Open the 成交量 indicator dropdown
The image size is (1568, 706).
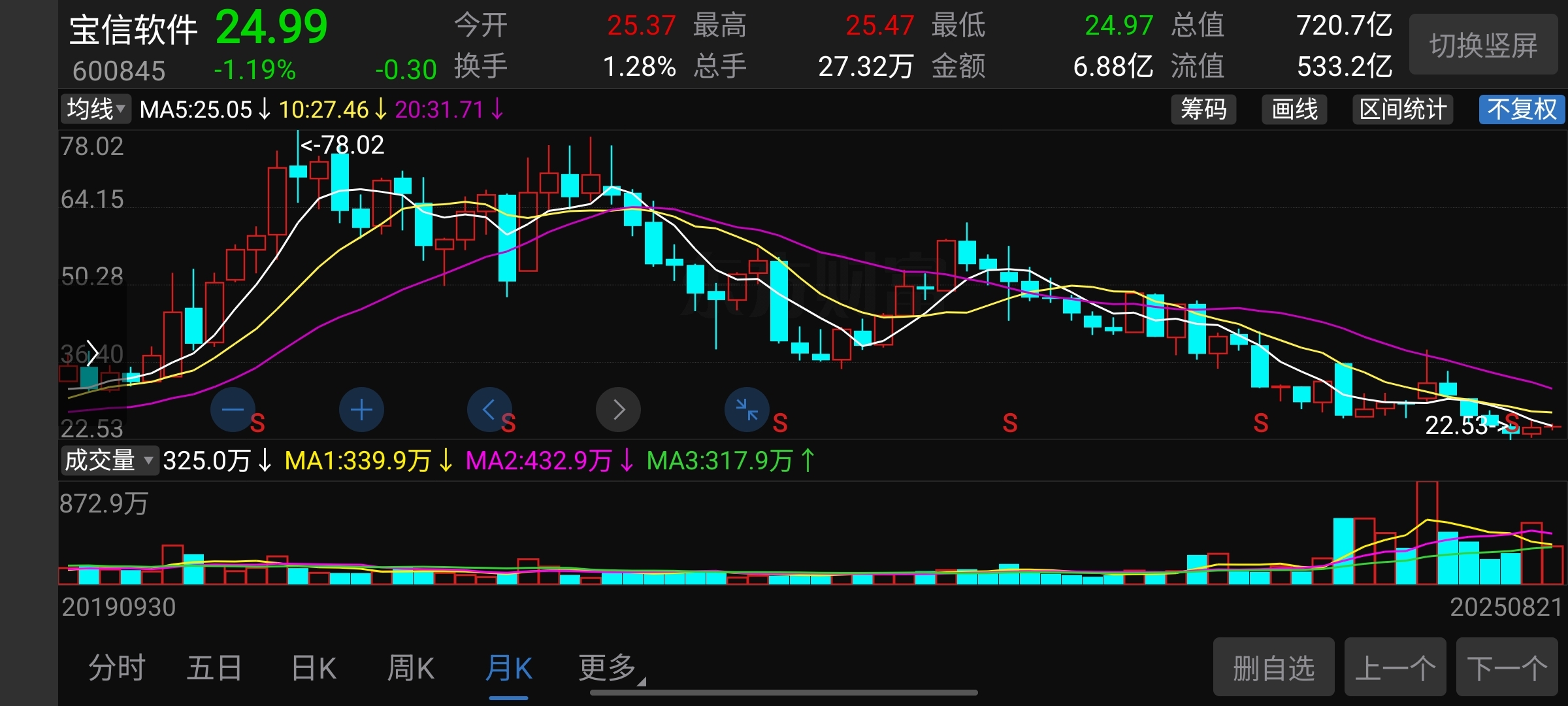(x=109, y=460)
